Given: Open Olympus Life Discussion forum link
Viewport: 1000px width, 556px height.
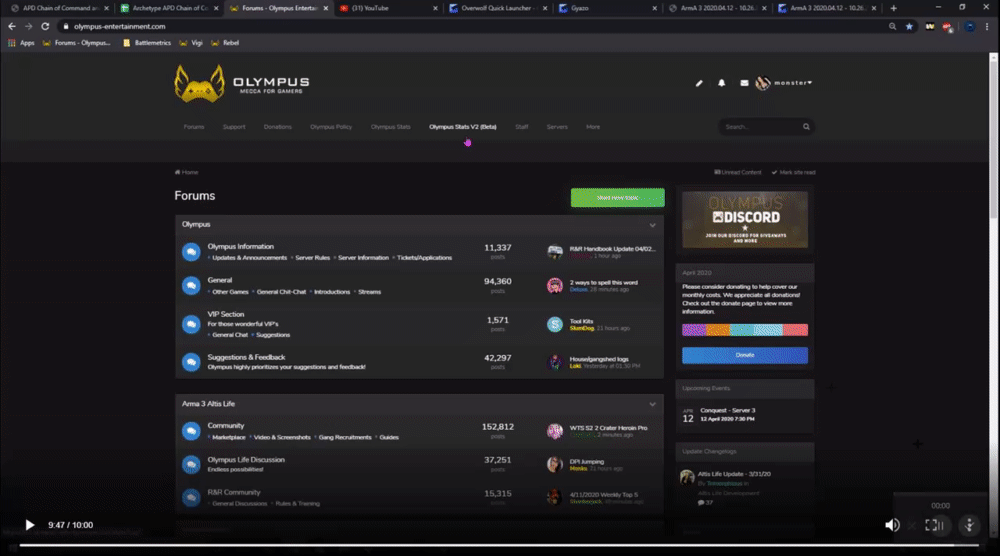Looking at the screenshot, I should pos(246,460).
